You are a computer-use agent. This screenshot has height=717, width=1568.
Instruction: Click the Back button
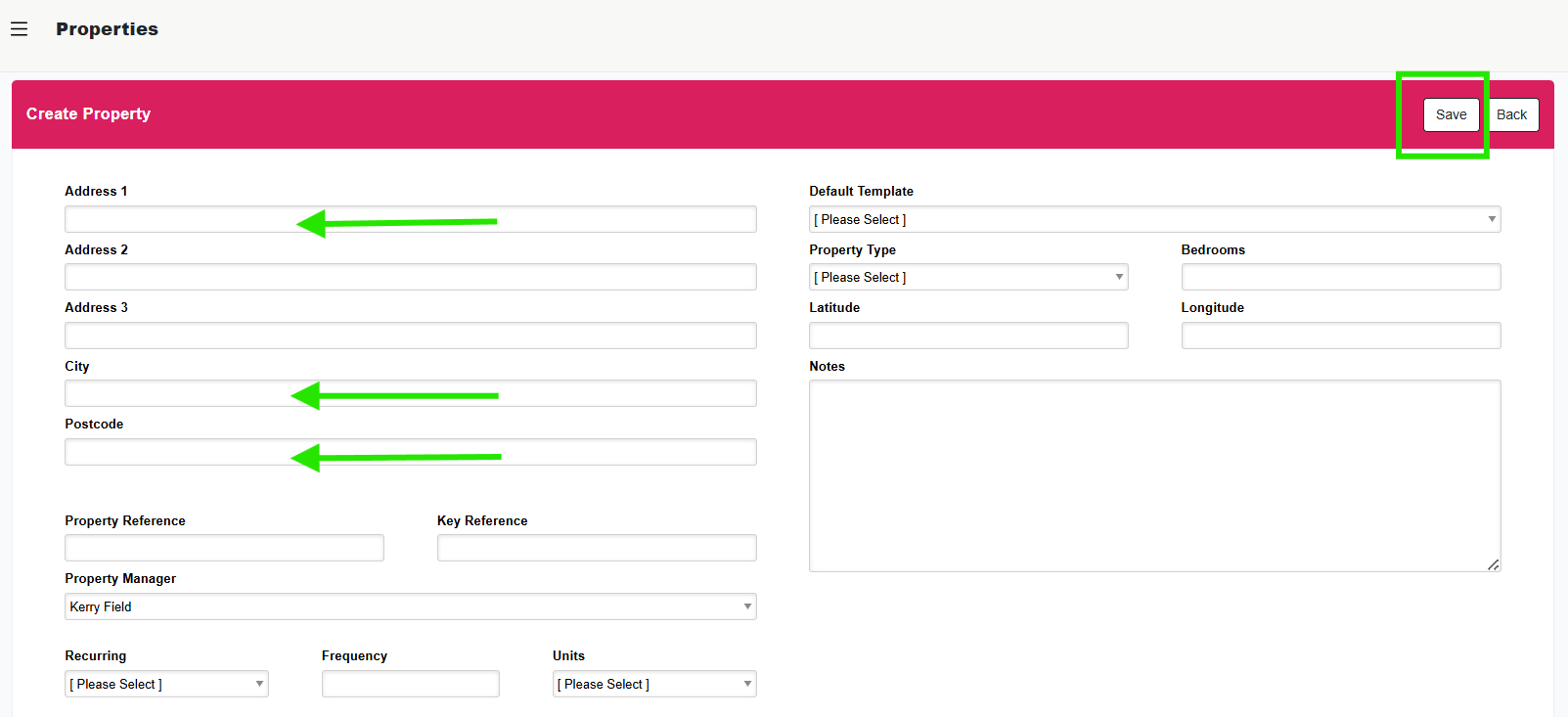pyautogui.click(x=1512, y=114)
